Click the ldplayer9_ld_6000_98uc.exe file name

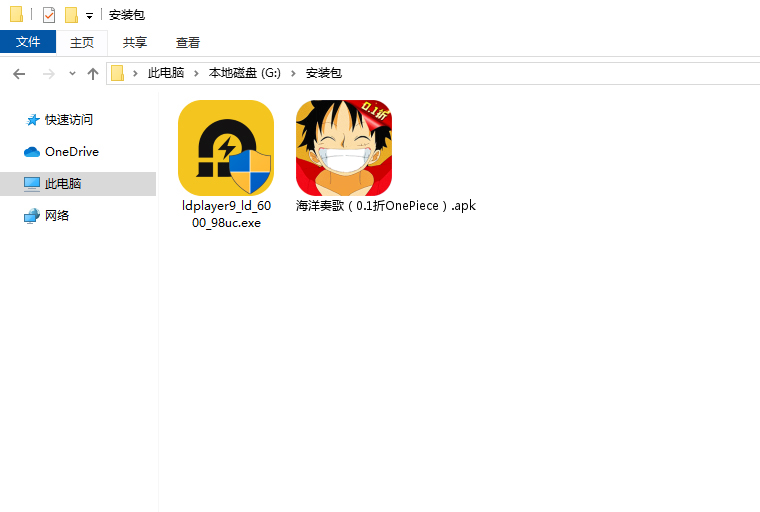click(226, 214)
